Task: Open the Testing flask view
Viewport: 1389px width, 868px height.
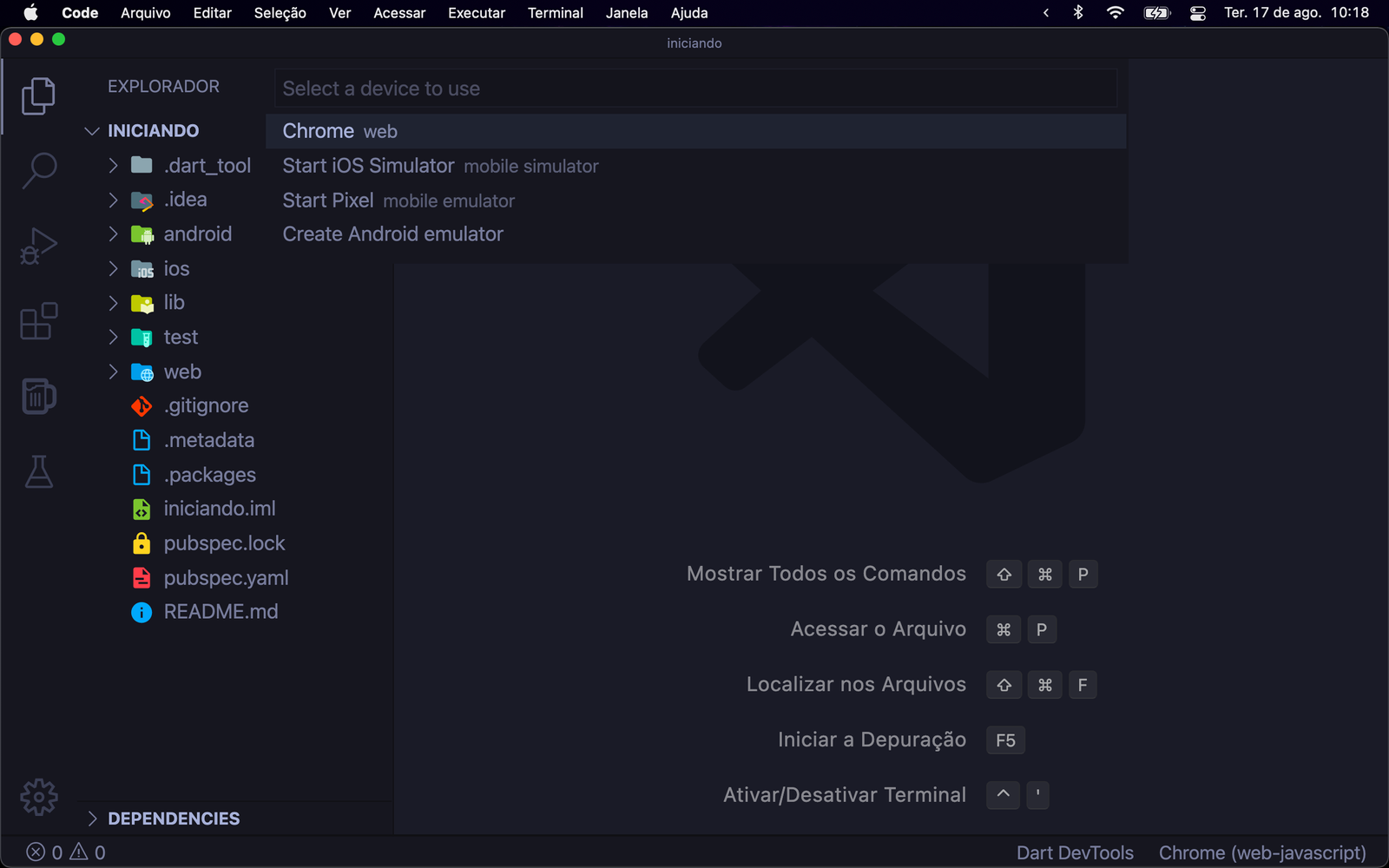Action: pos(38,472)
